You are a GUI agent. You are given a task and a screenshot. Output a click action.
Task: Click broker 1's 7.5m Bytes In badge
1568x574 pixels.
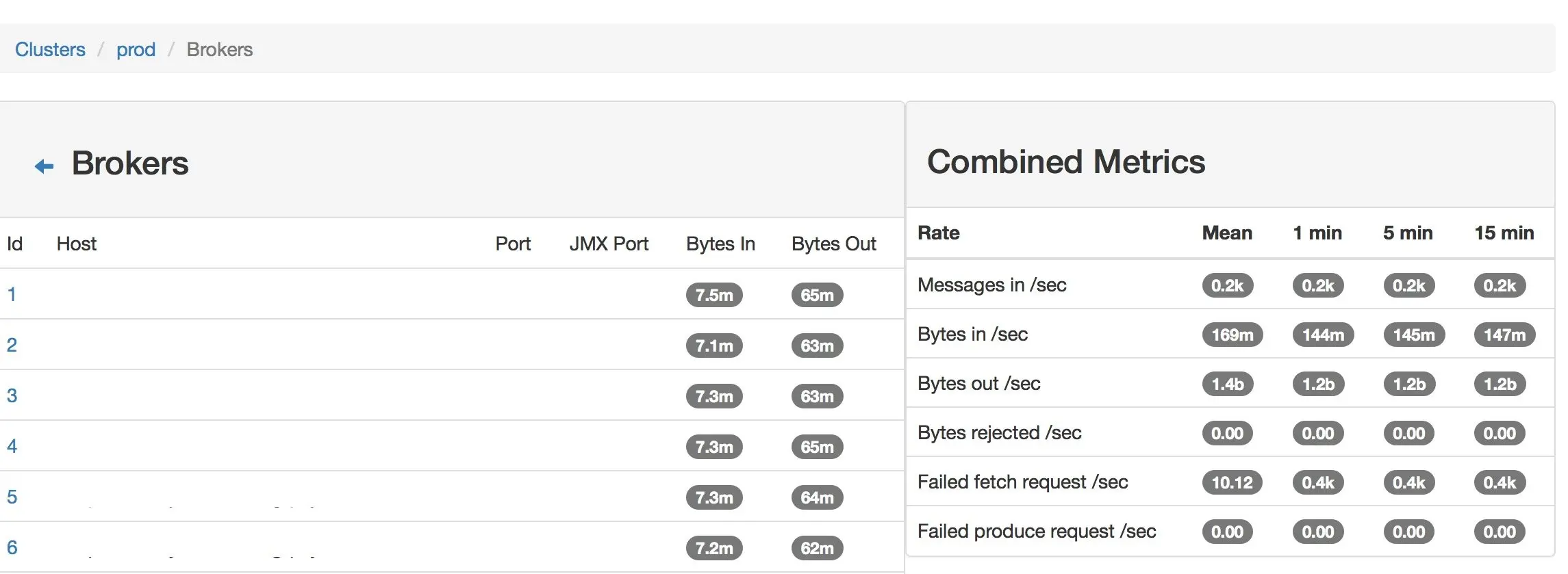[x=714, y=295]
